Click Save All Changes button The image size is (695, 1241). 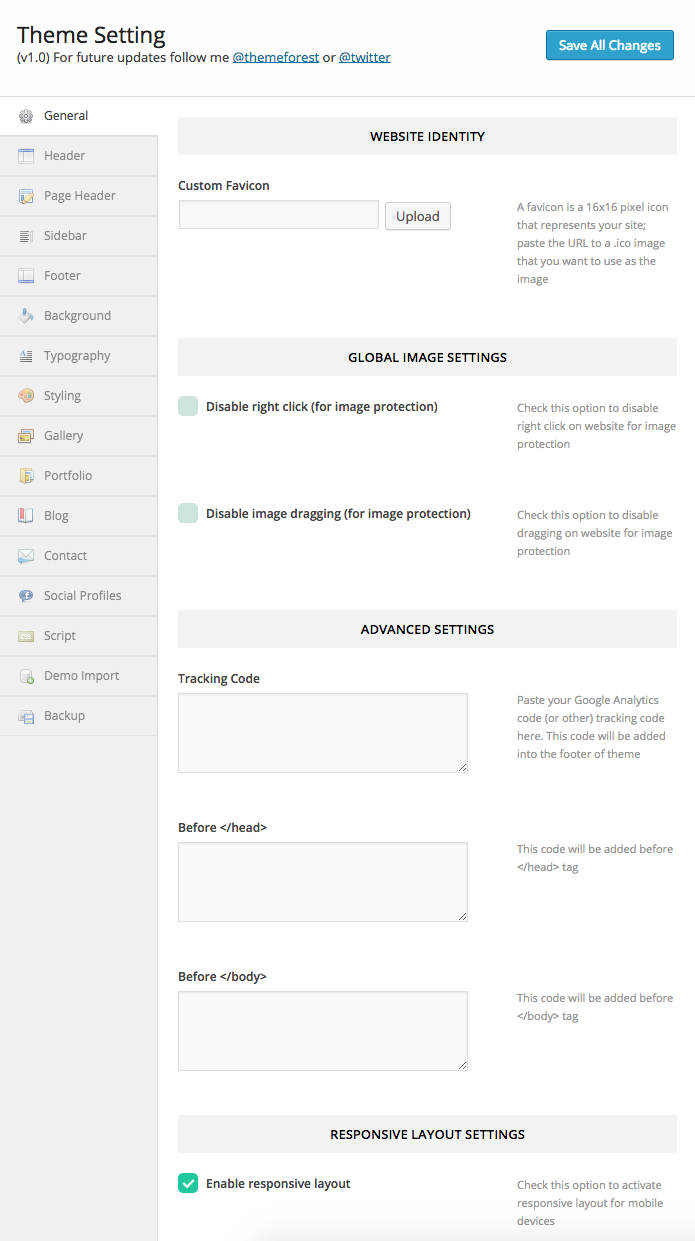coord(609,45)
